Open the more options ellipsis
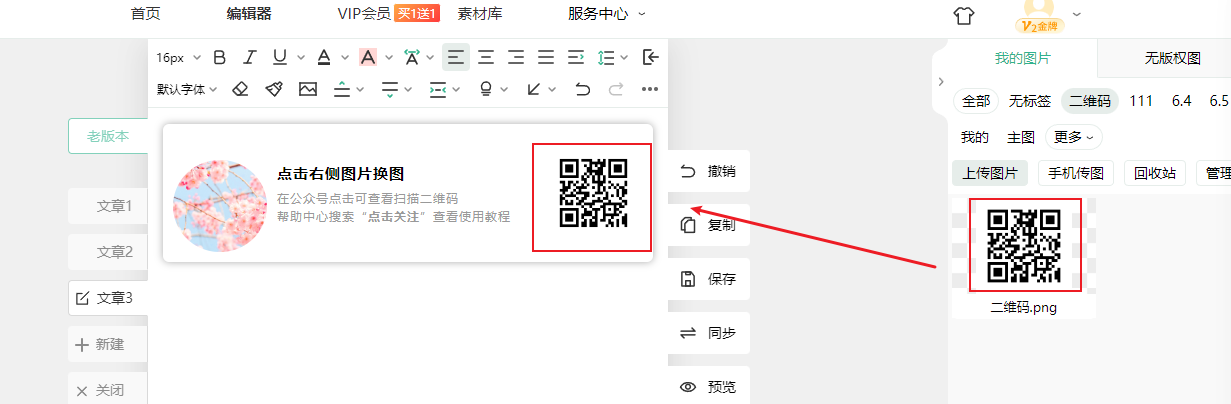1231x404 pixels. click(650, 89)
